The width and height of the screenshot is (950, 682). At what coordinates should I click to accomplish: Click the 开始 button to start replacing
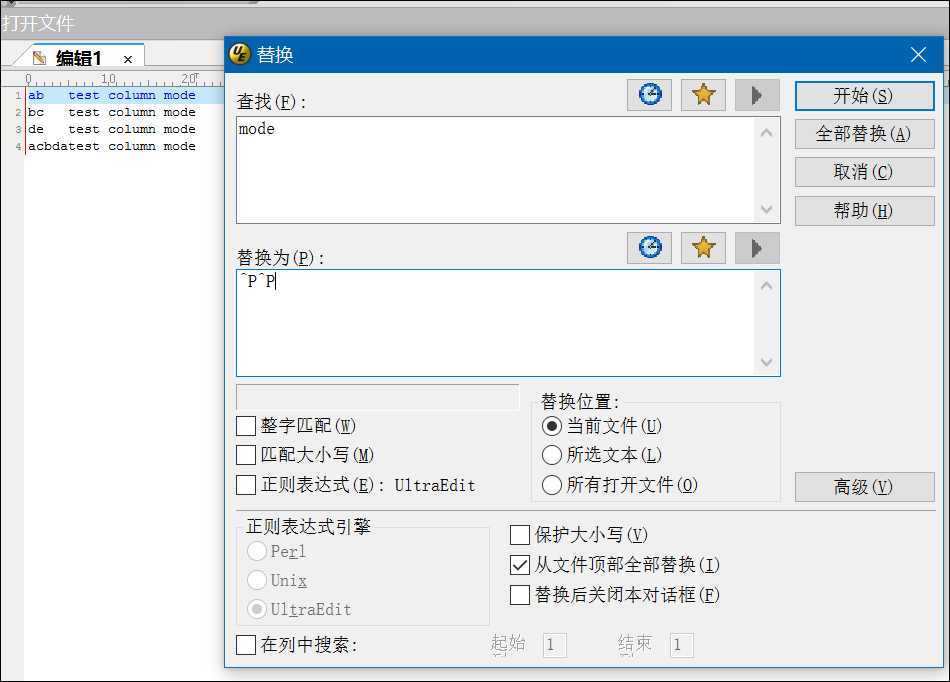tap(864, 95)
